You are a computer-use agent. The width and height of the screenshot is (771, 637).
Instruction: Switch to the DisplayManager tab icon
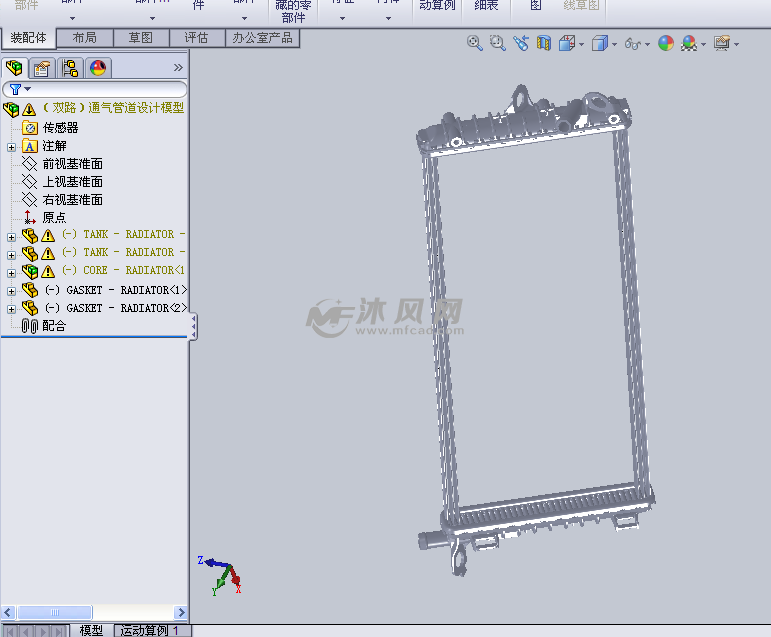click(98, 68)
